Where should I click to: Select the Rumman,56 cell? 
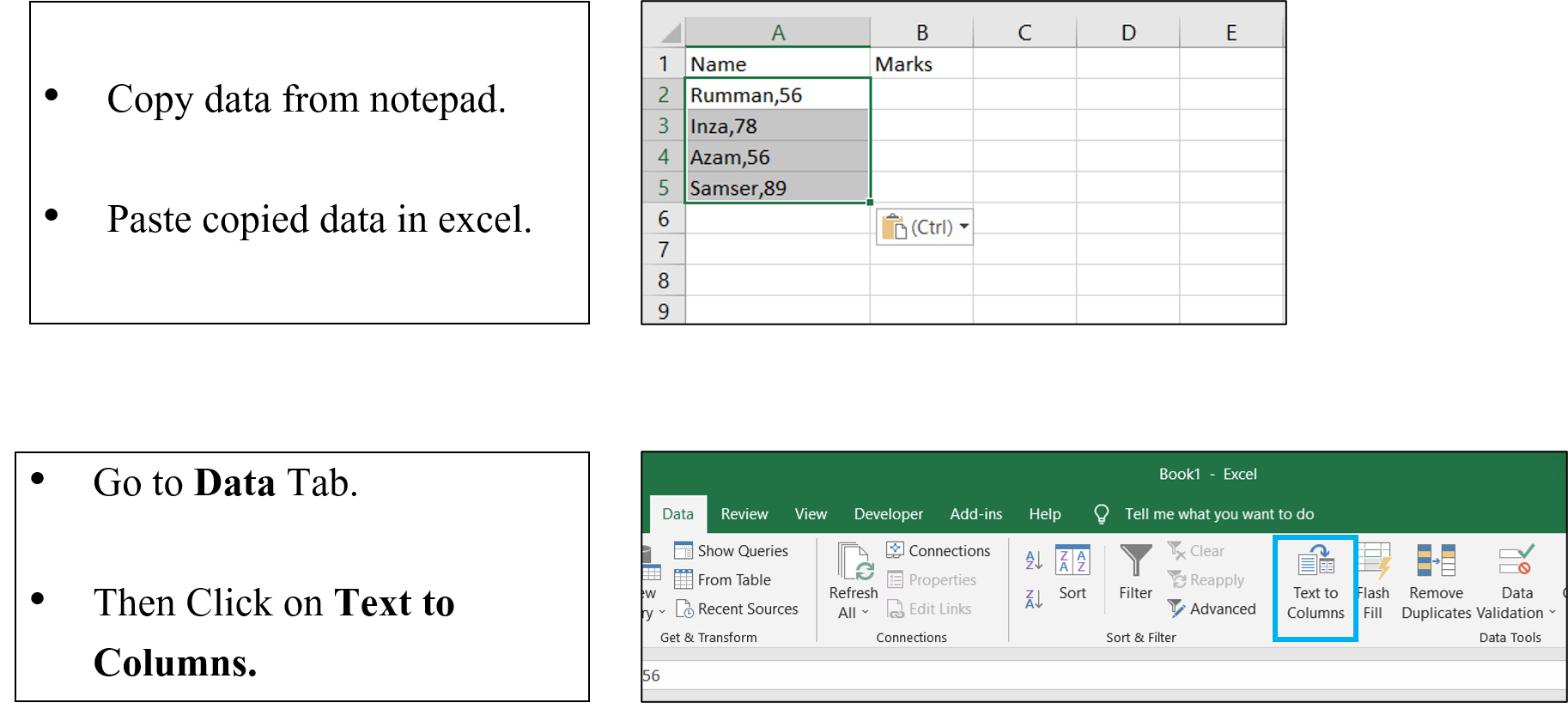click(777, 94)
